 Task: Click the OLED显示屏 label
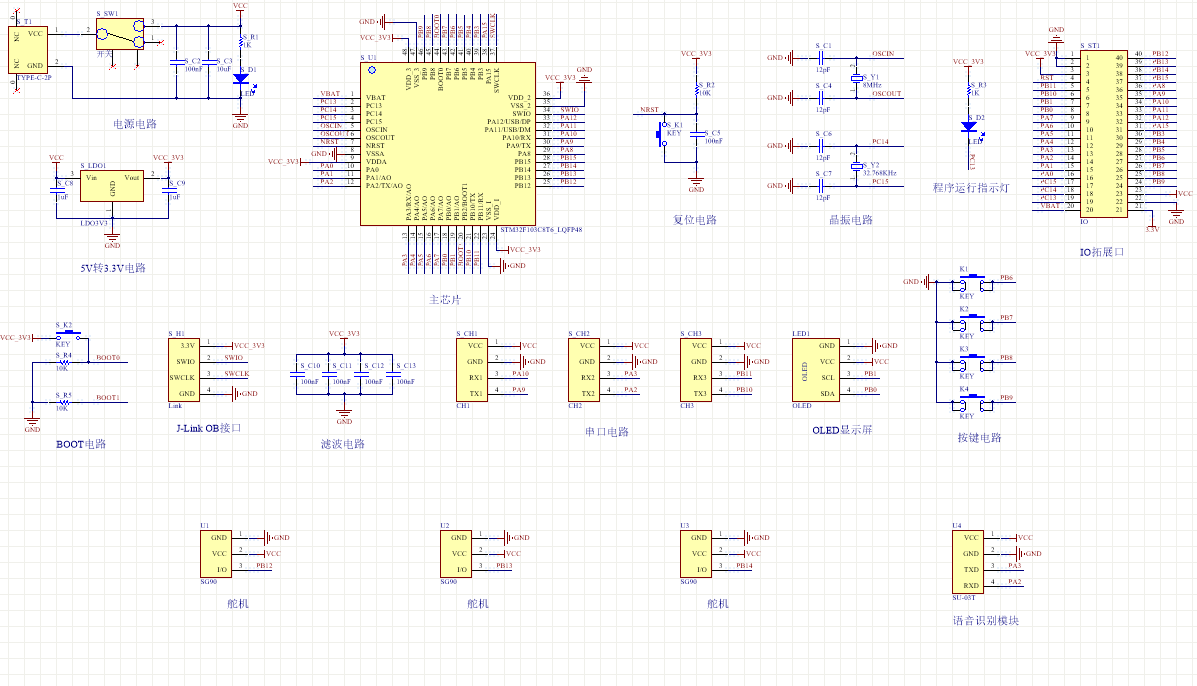click(x=842, y=430)
